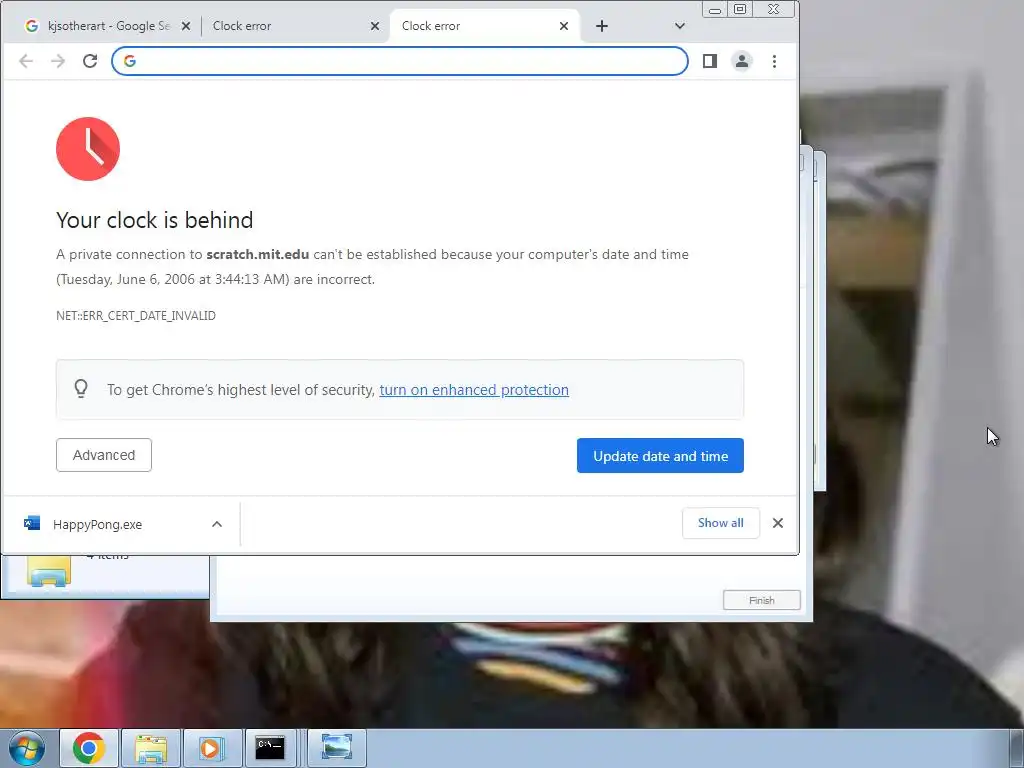Screen dimensions: 1024x768
Task: Click Show all downloads
Action: click(x=720, y=523)
